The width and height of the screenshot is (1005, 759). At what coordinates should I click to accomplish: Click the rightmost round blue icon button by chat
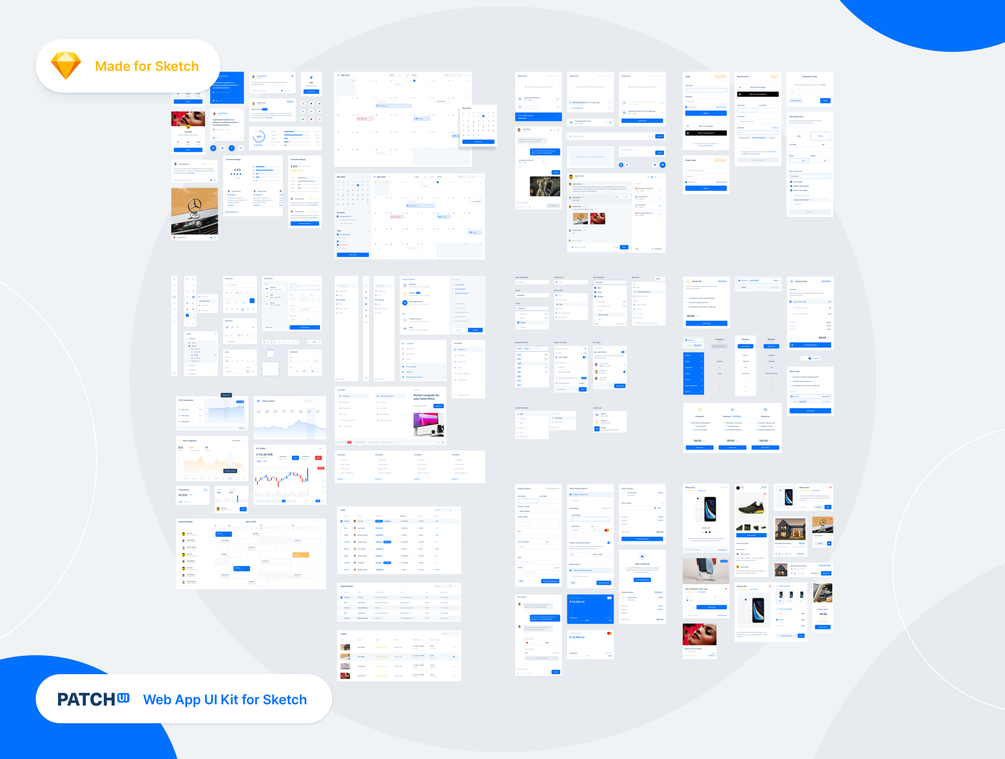662,165
